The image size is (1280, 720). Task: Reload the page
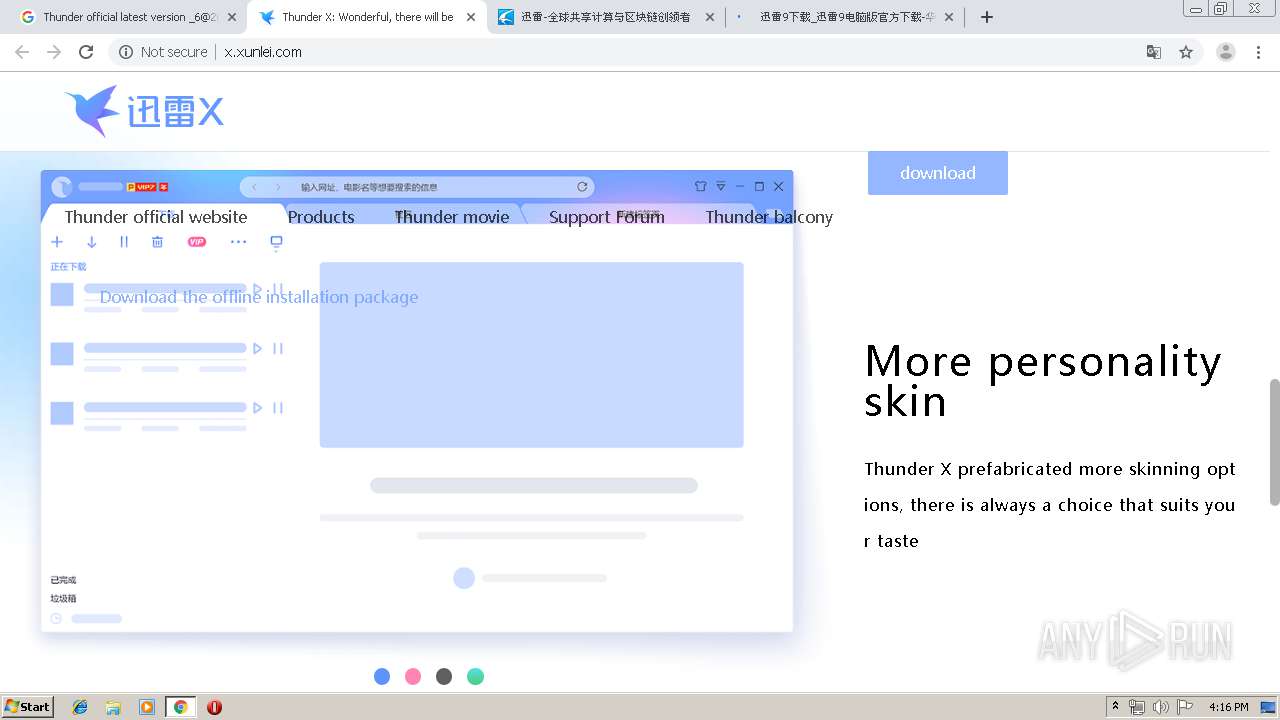pos(86,52)
